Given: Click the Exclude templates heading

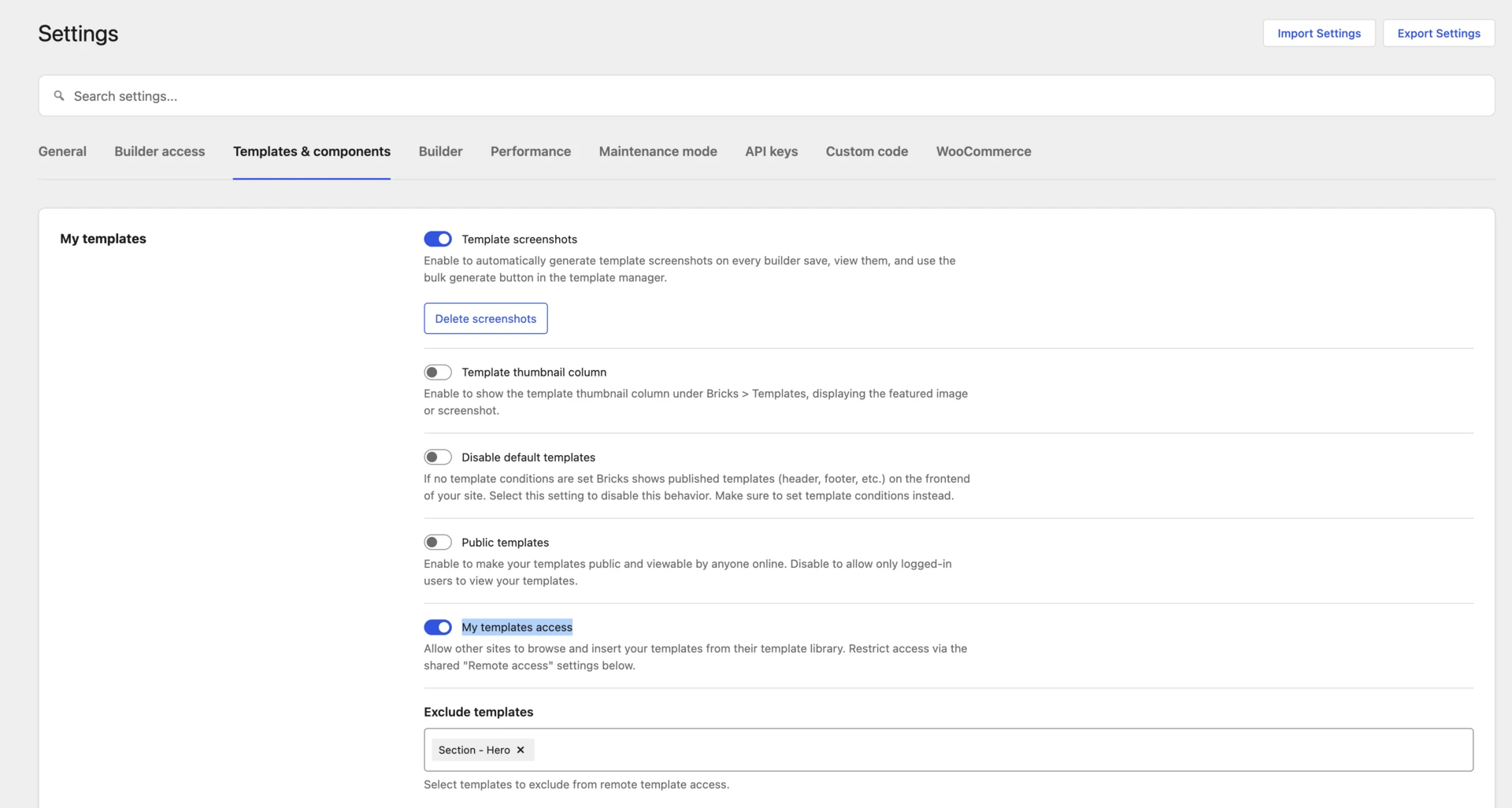Looking at the screenshot, I should tap(479, 711).
